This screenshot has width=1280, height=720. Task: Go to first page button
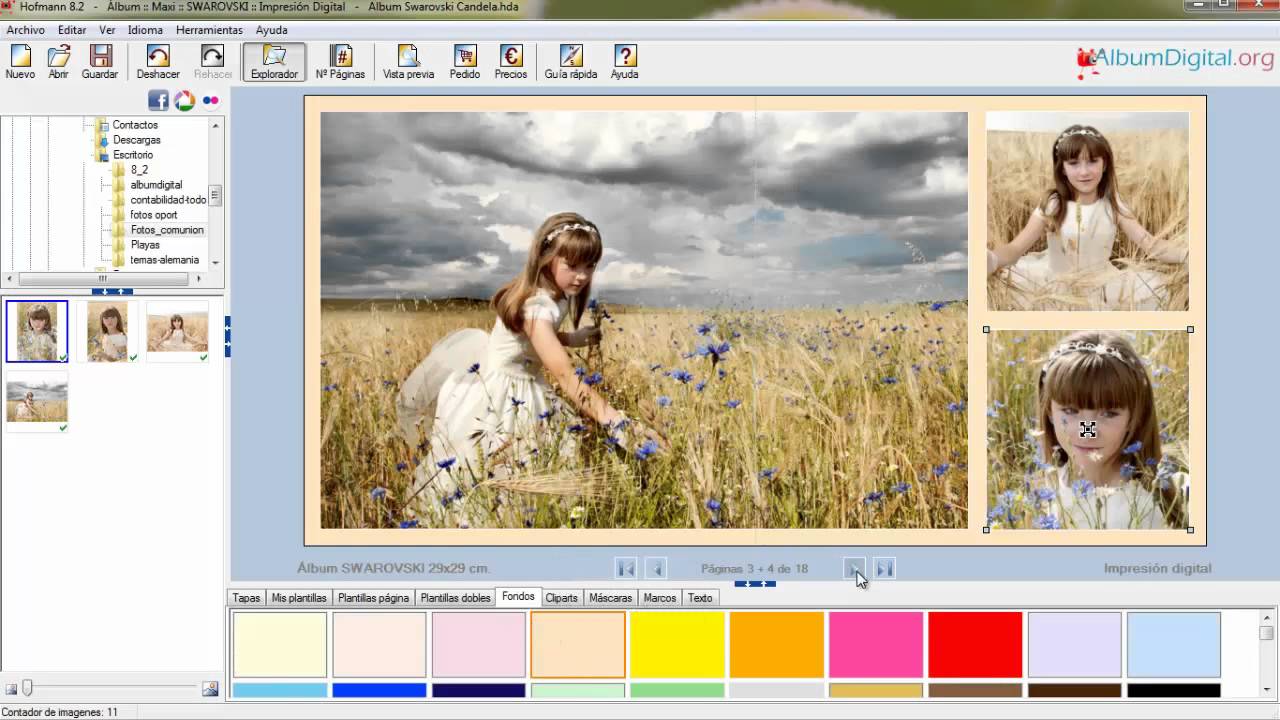click(626, 568)
